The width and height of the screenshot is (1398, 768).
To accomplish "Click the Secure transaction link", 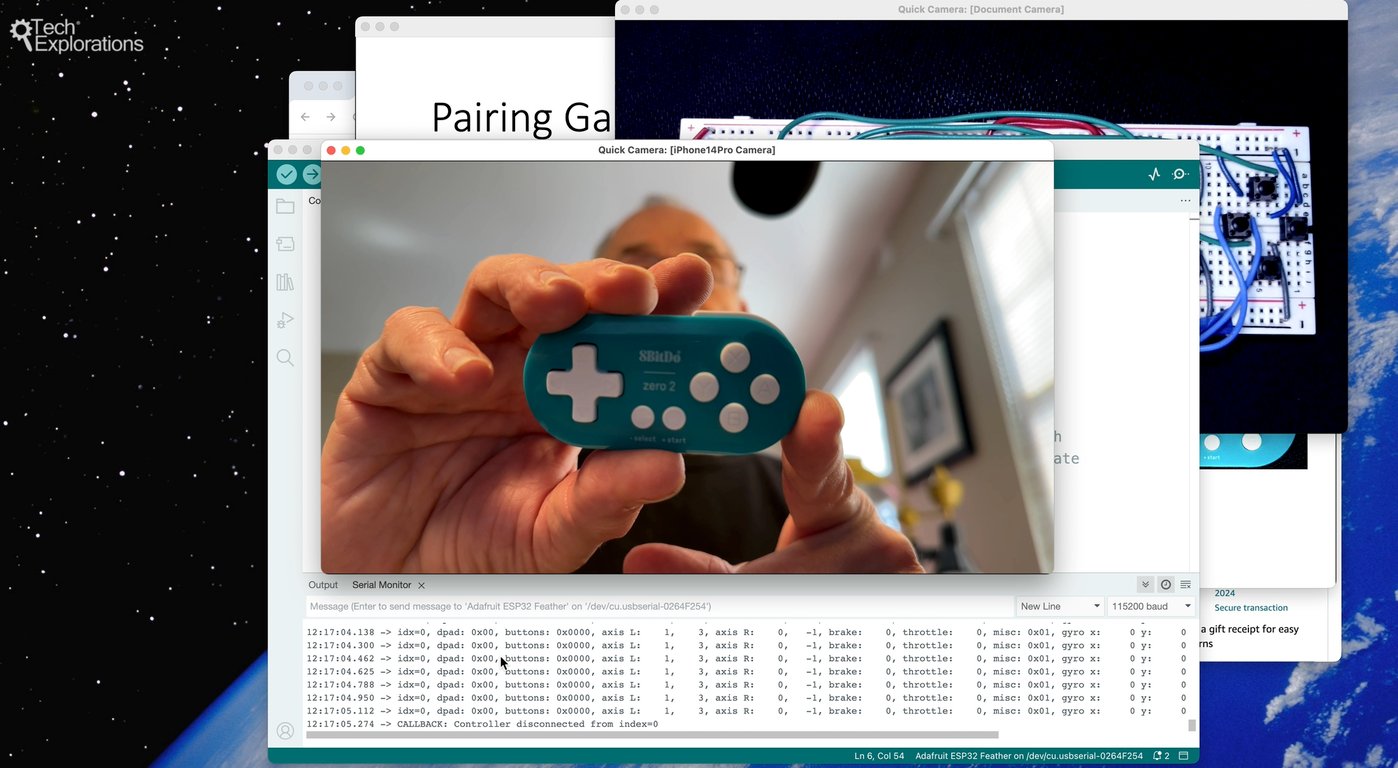I will tap(1251, 608).
